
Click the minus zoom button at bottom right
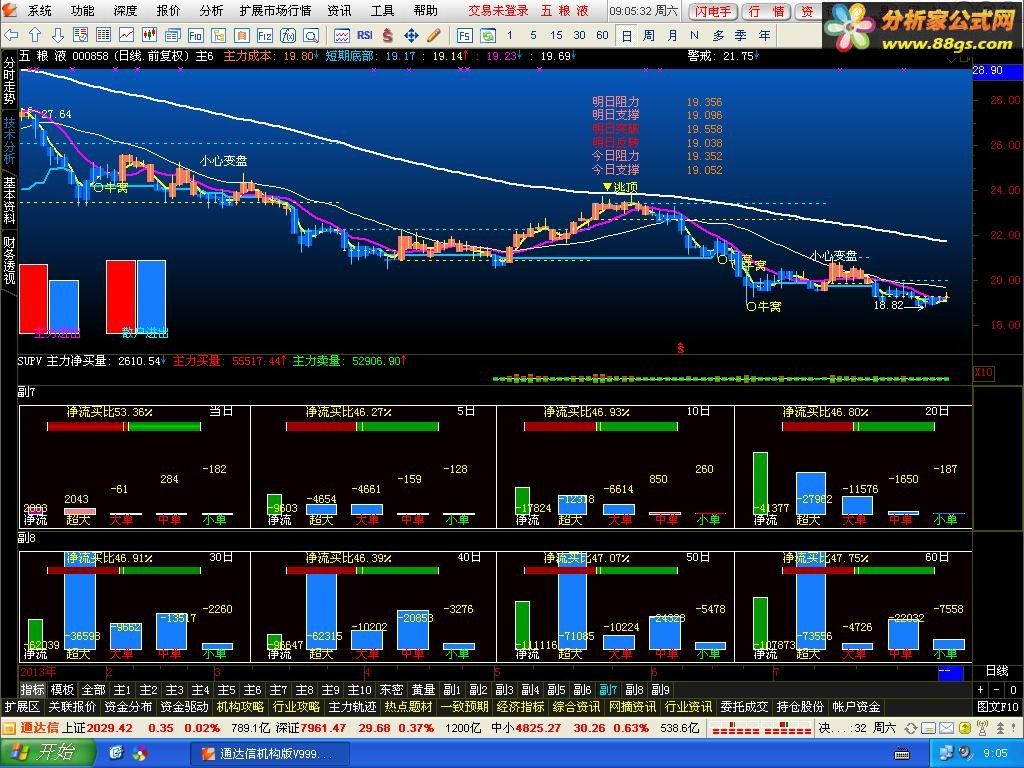click(x=997, y=690)
